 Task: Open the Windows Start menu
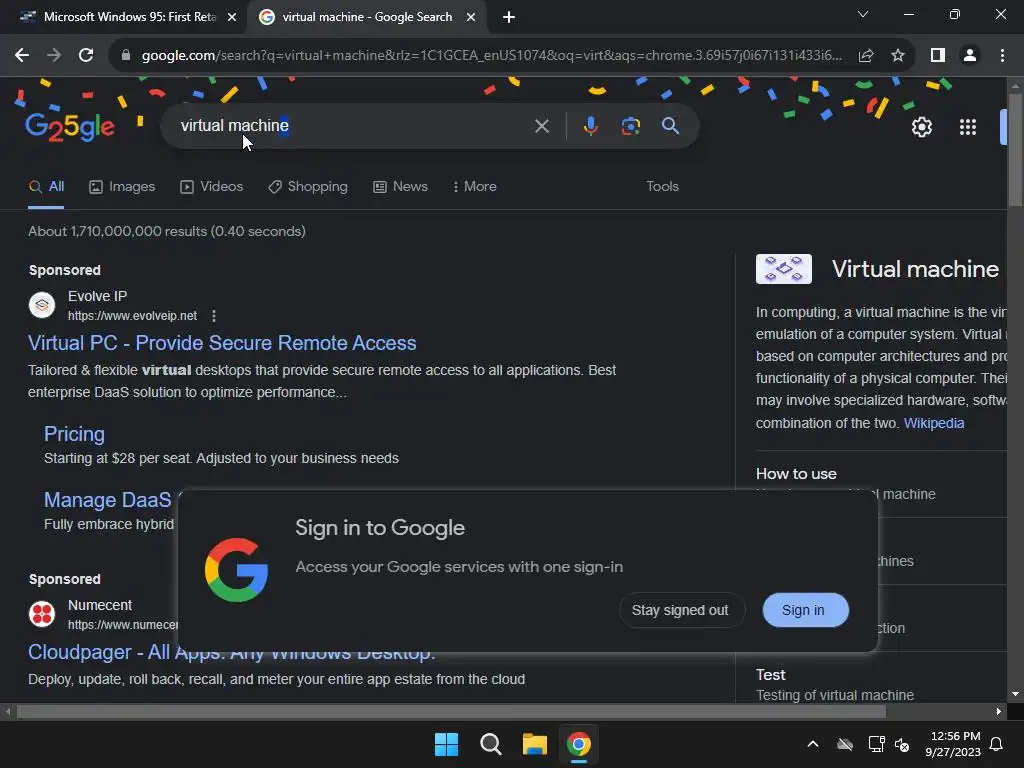447,744
